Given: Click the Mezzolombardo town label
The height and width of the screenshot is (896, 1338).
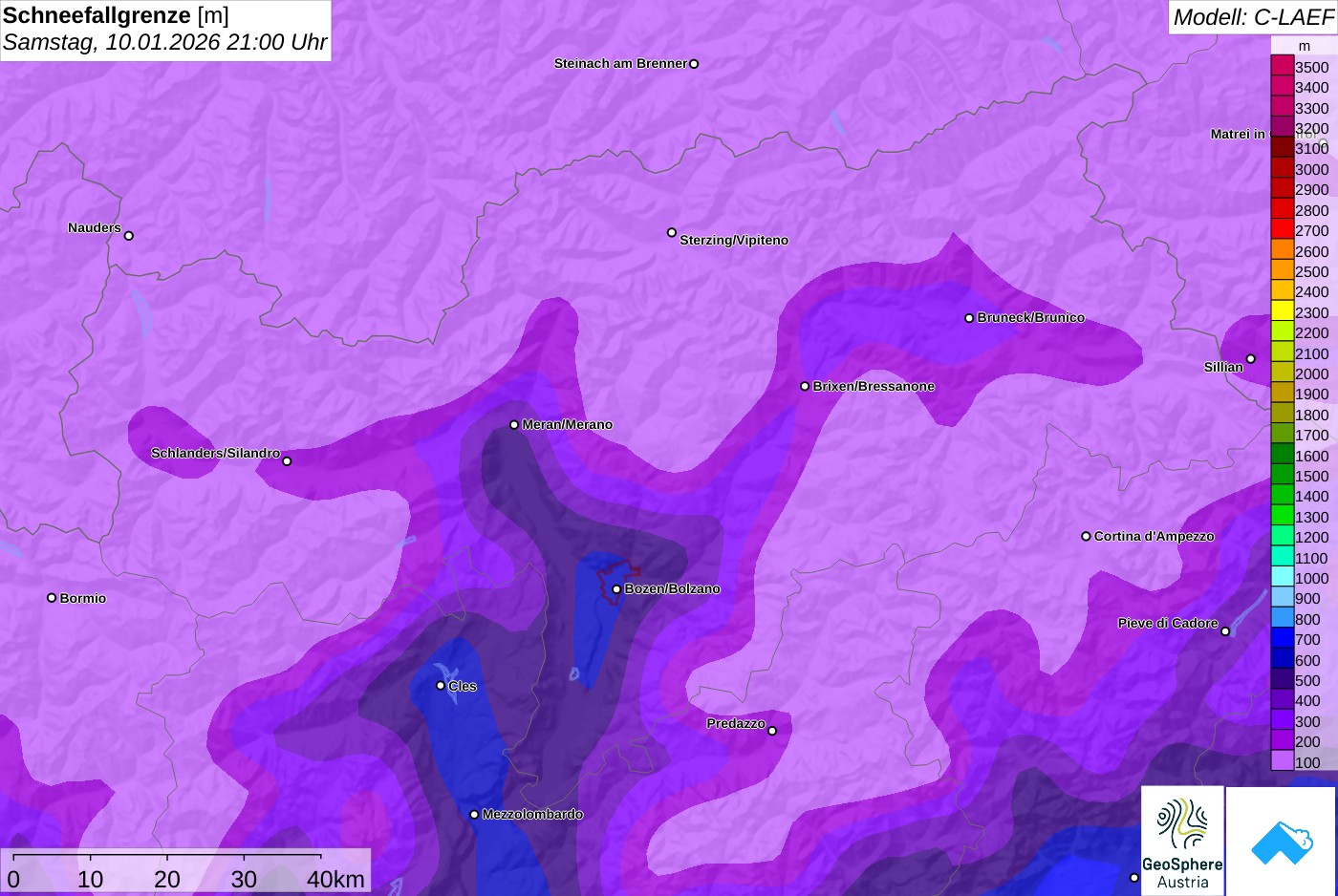Looking at the screenshot, I should pyautogui.click(x=532, y=815).
